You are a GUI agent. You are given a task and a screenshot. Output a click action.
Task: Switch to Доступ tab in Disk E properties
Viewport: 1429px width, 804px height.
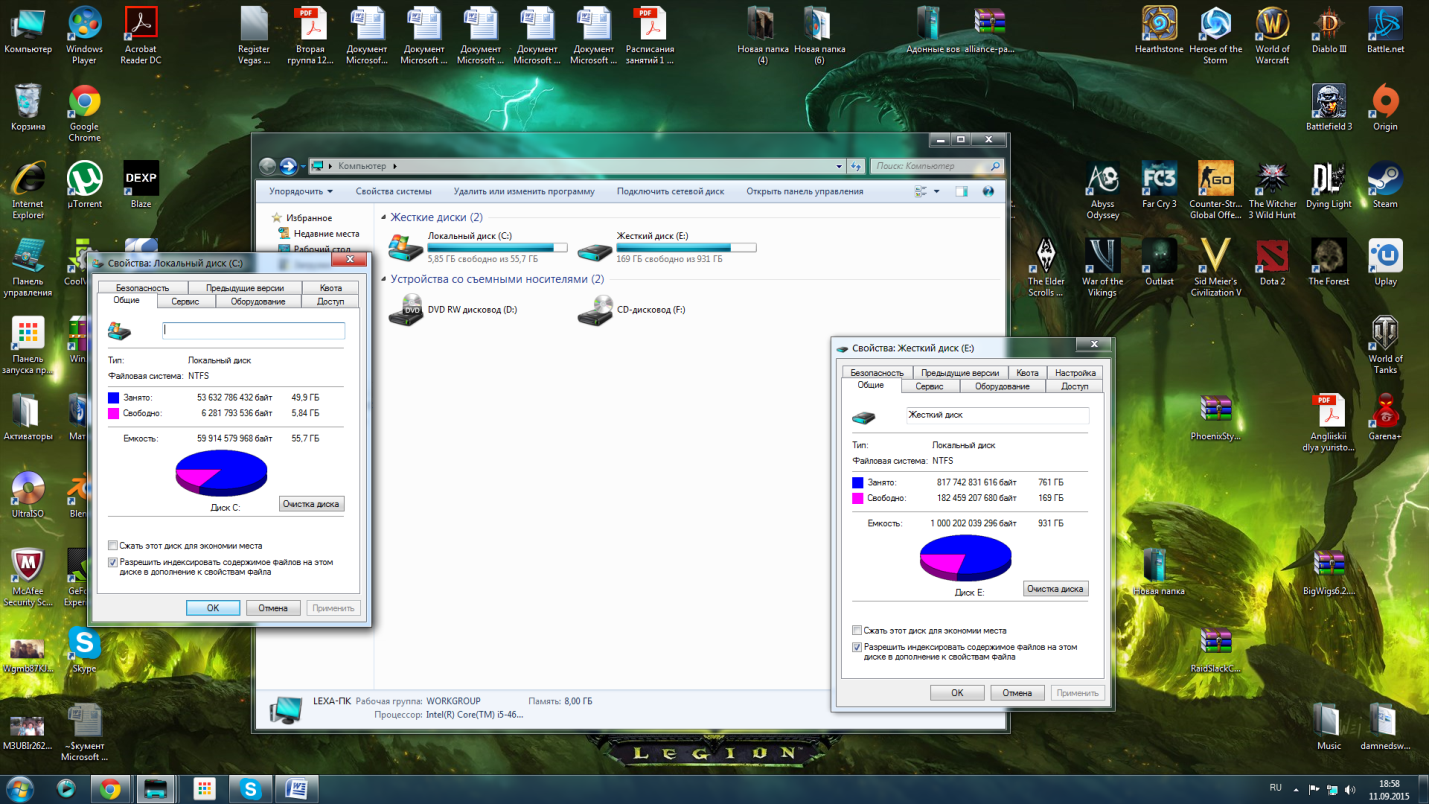click(1075, 386)
